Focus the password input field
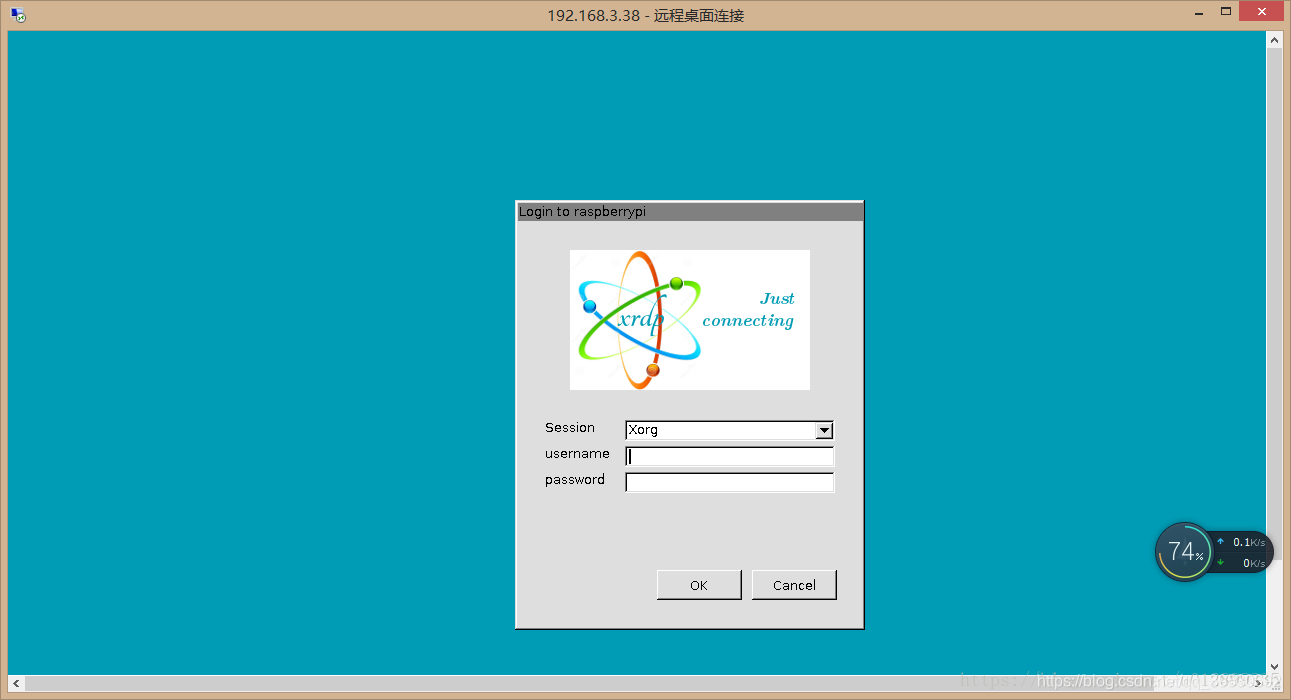 point(729,482)
